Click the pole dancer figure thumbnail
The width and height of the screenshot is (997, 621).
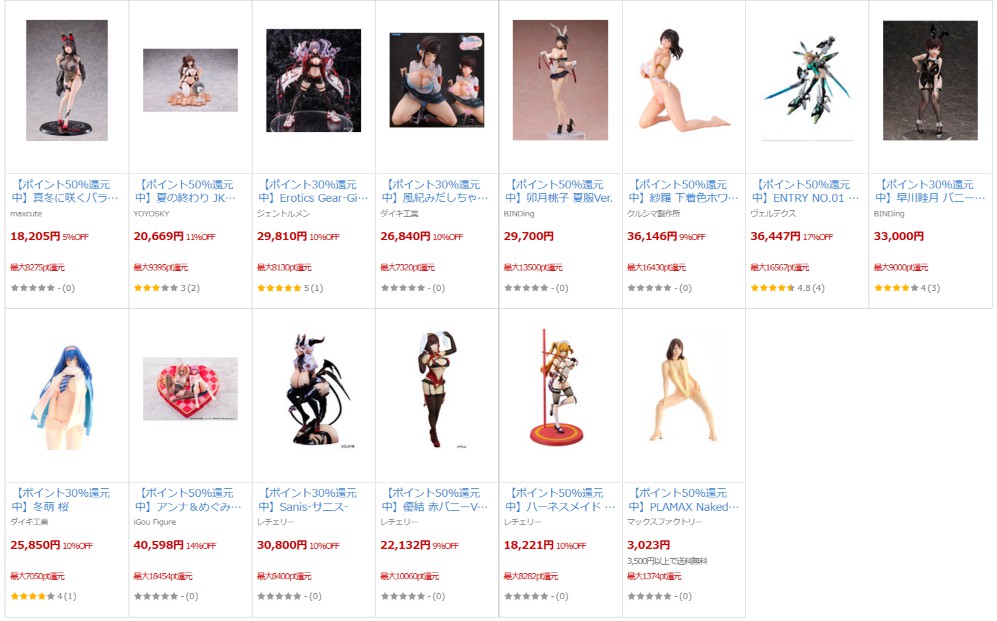point(558,386)
